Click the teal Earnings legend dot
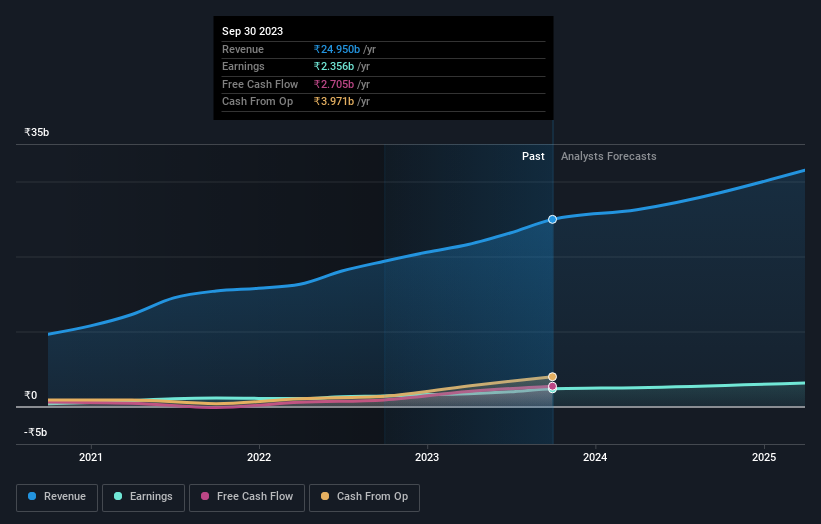The width and height of the screenshot is (821, 524). click(x=118, y=496)
